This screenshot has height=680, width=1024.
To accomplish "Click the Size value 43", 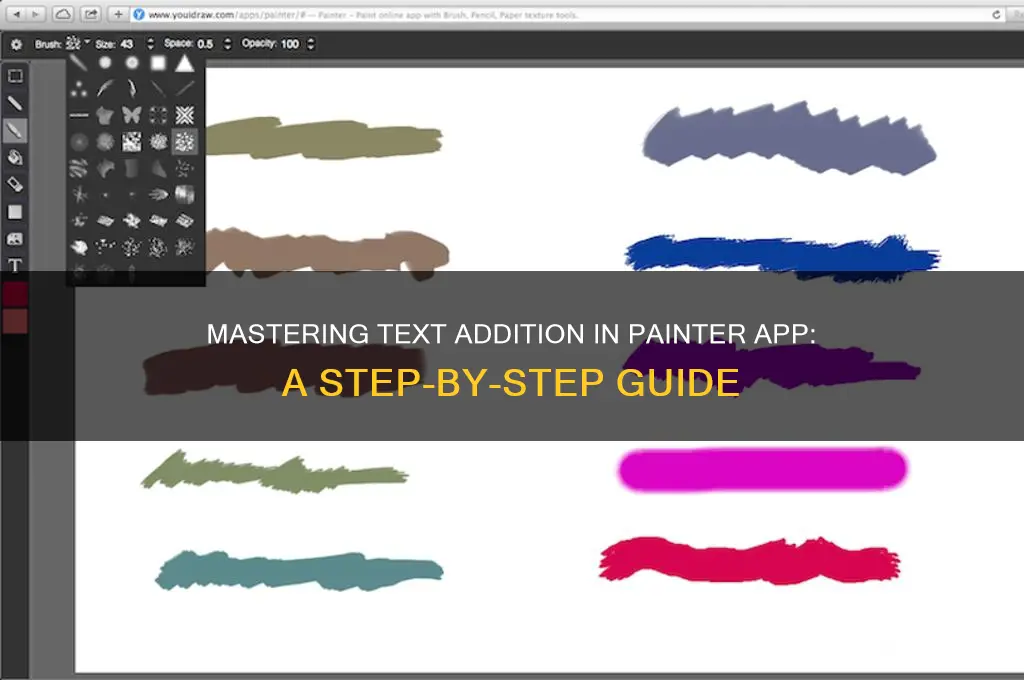I will click(127, 44).
